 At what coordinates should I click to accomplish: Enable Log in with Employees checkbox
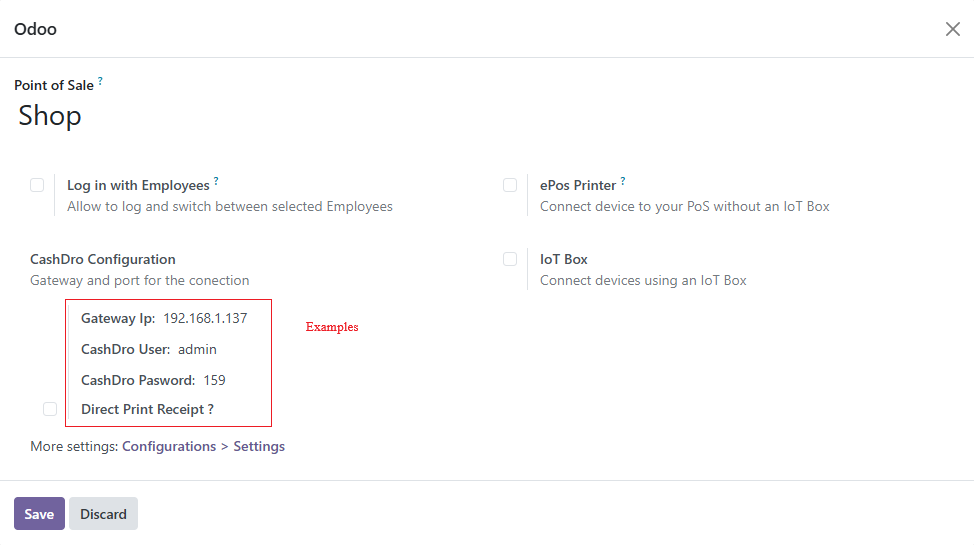(37, 185)
